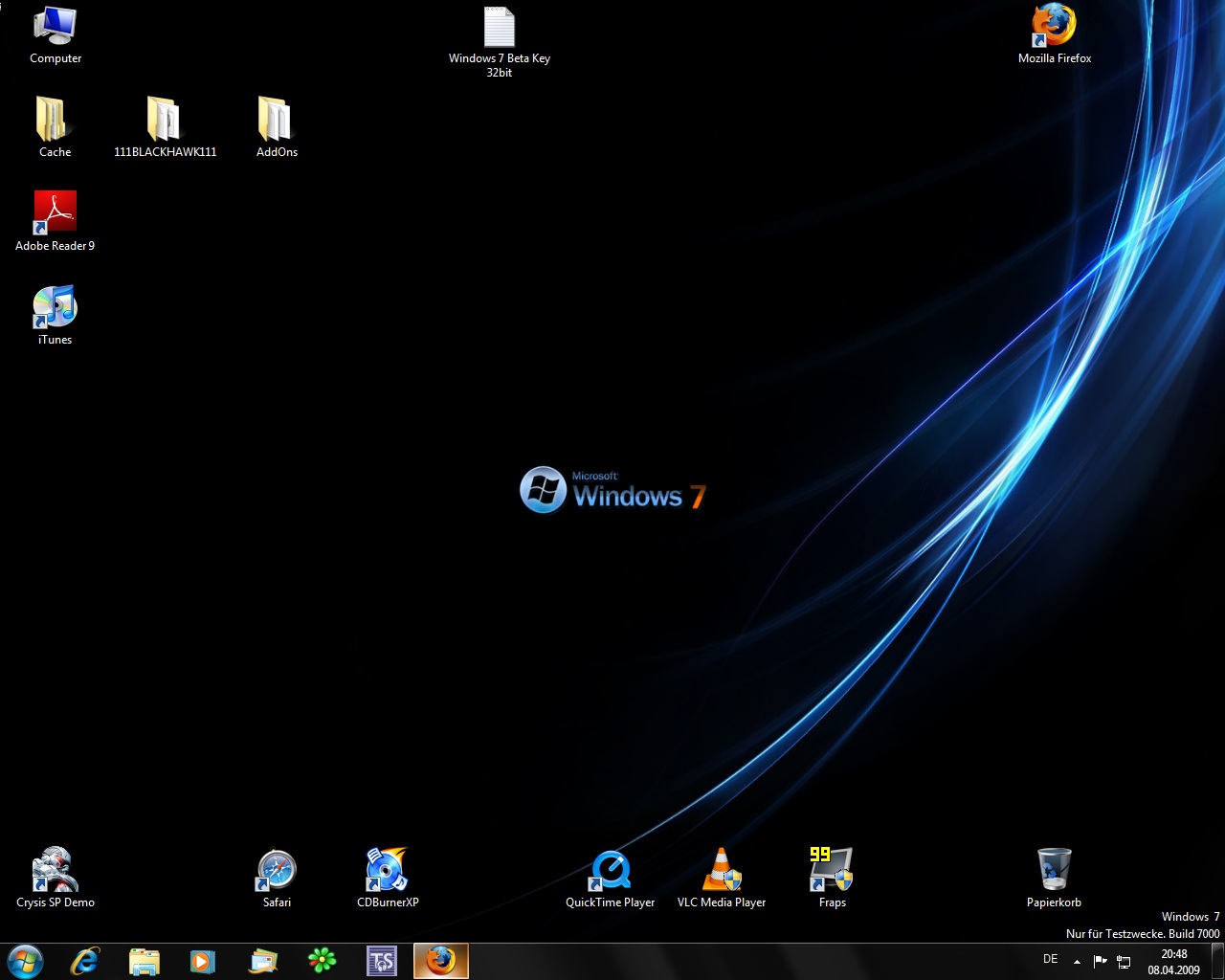Click the TeamSpeak TS taskbar icon
Image resolution: width=1225 pixels, height=980 pixels.
point(382,961)
